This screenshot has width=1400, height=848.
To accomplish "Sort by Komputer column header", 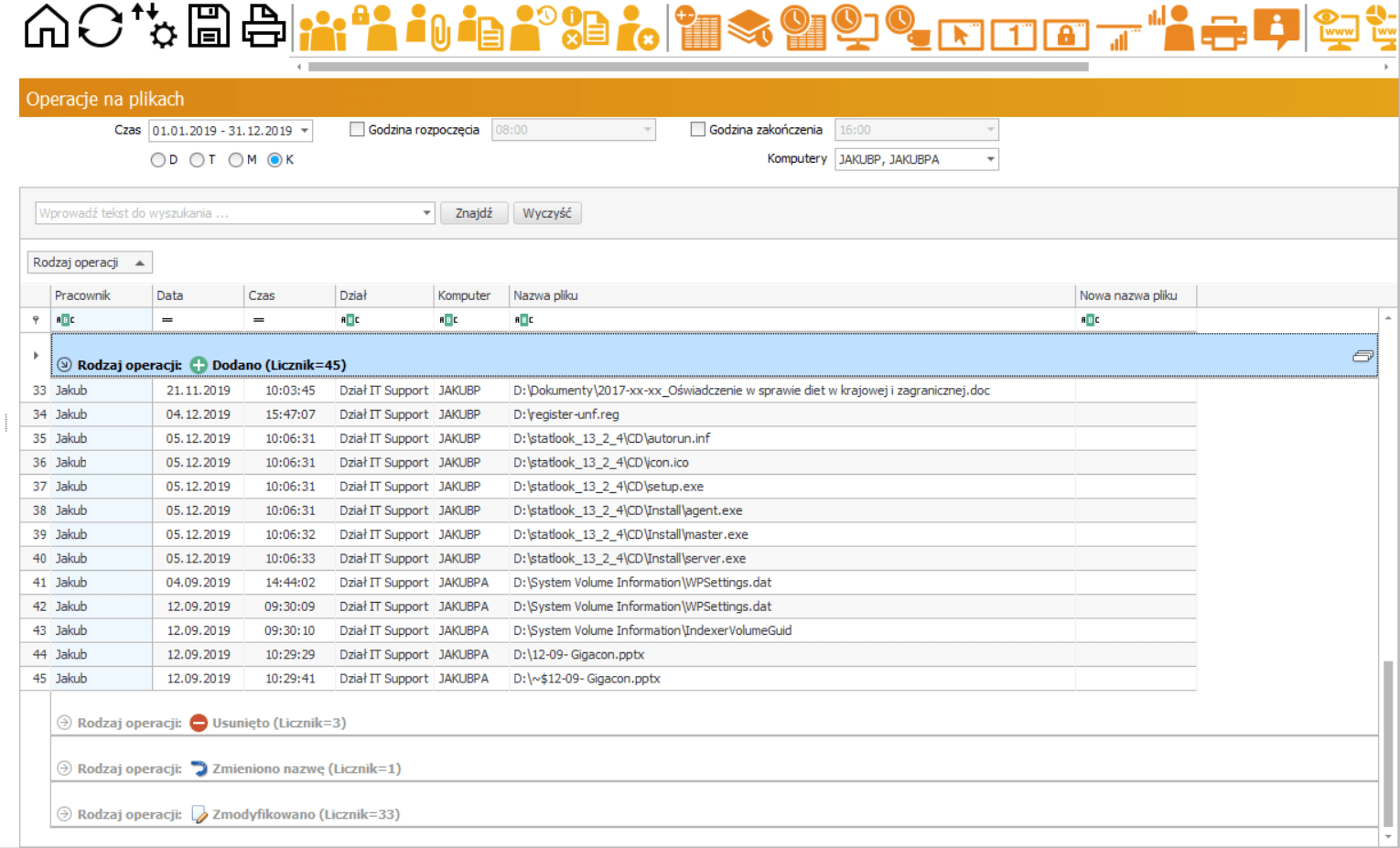I will (x=471, y=295).
